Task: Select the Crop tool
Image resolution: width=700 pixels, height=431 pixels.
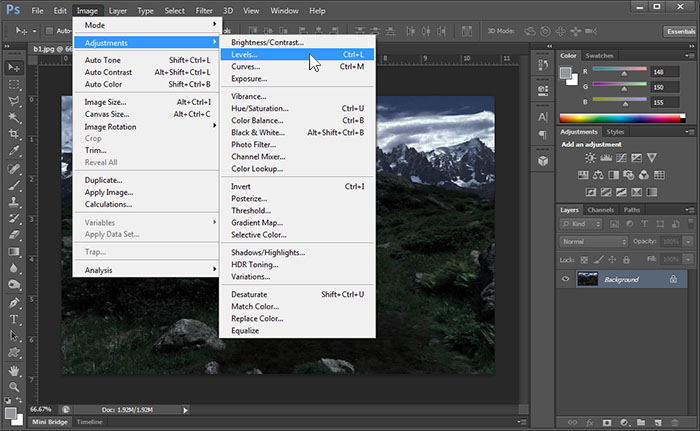Action: tap(14, 135)
